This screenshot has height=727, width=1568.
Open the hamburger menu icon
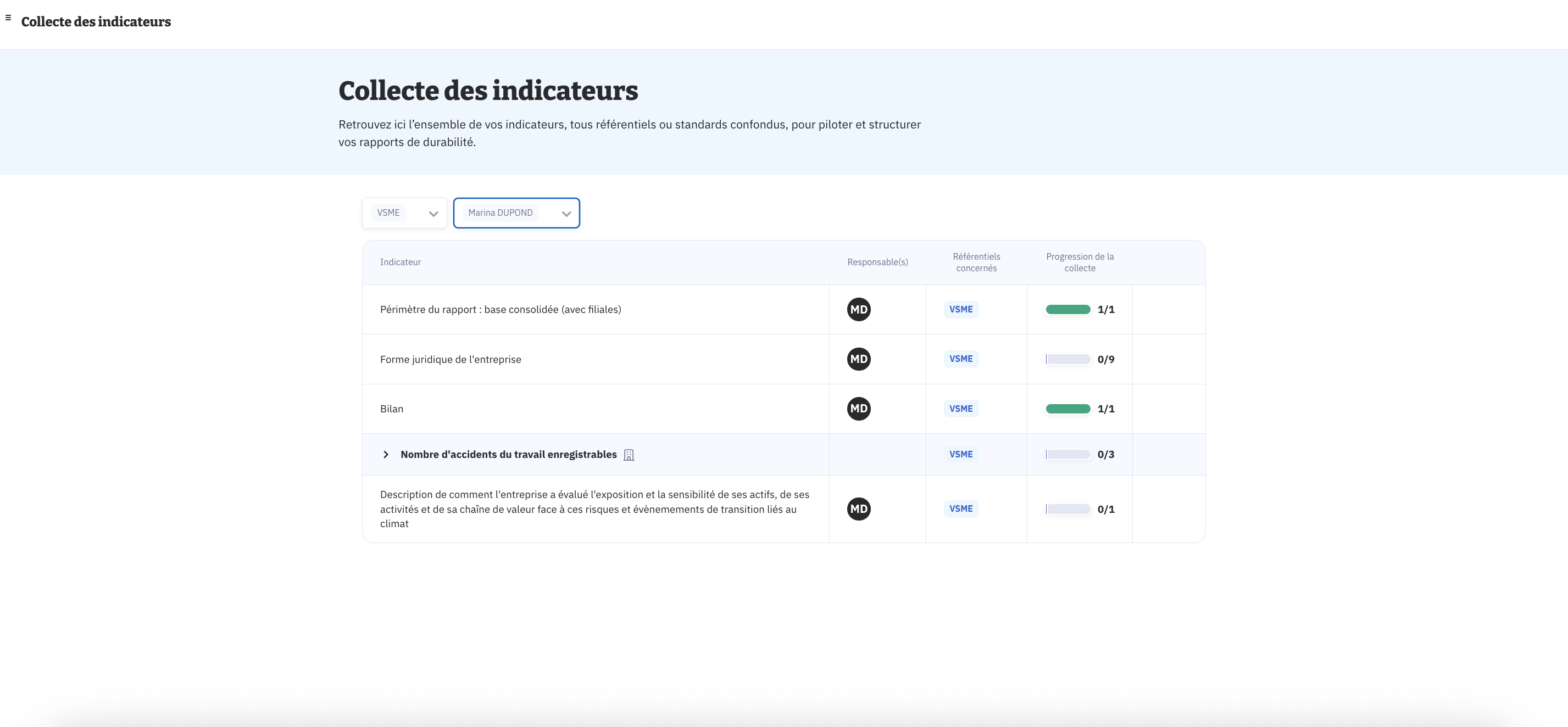coord(8,18)
